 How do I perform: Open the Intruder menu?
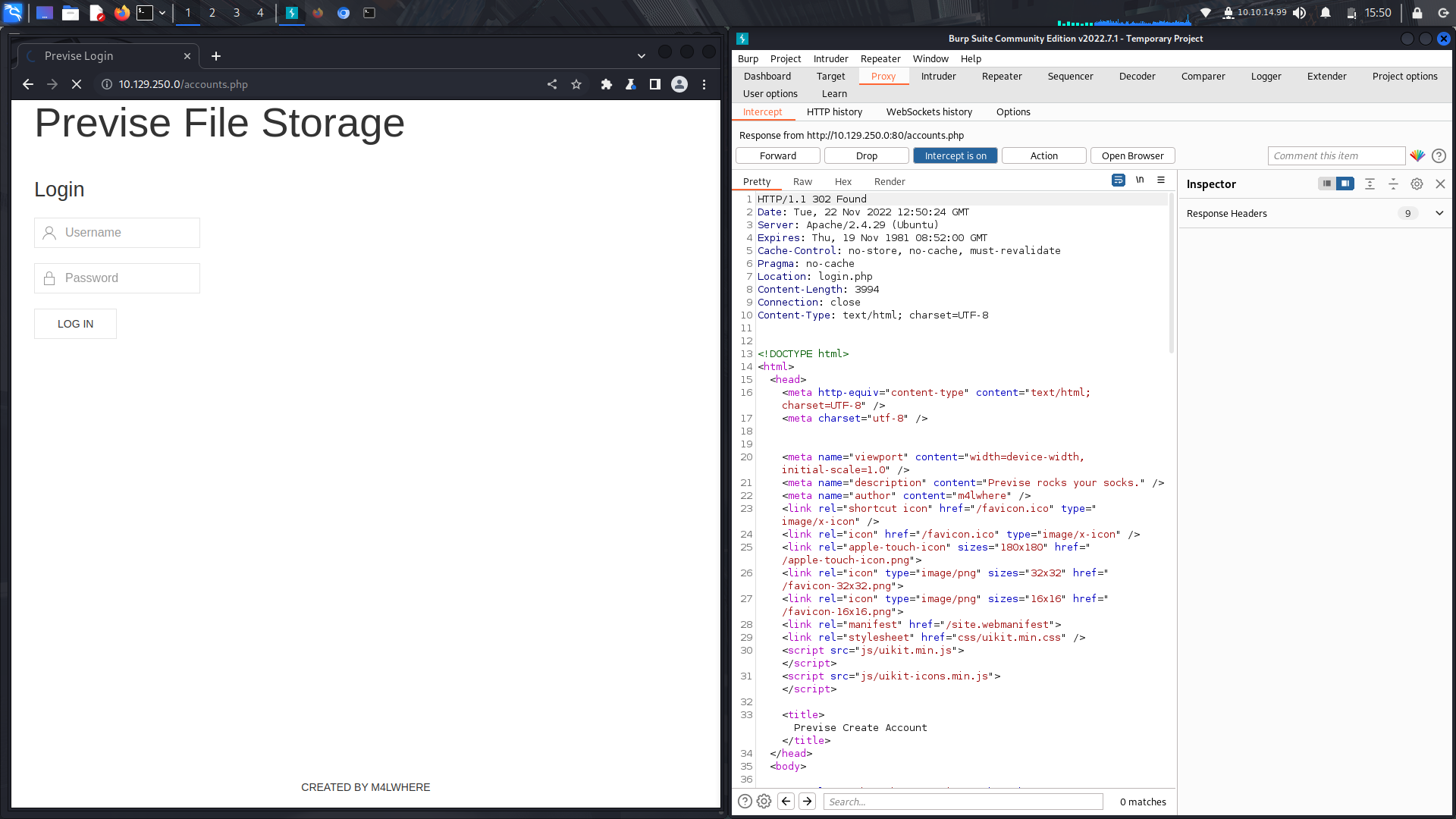pos(830,58)
